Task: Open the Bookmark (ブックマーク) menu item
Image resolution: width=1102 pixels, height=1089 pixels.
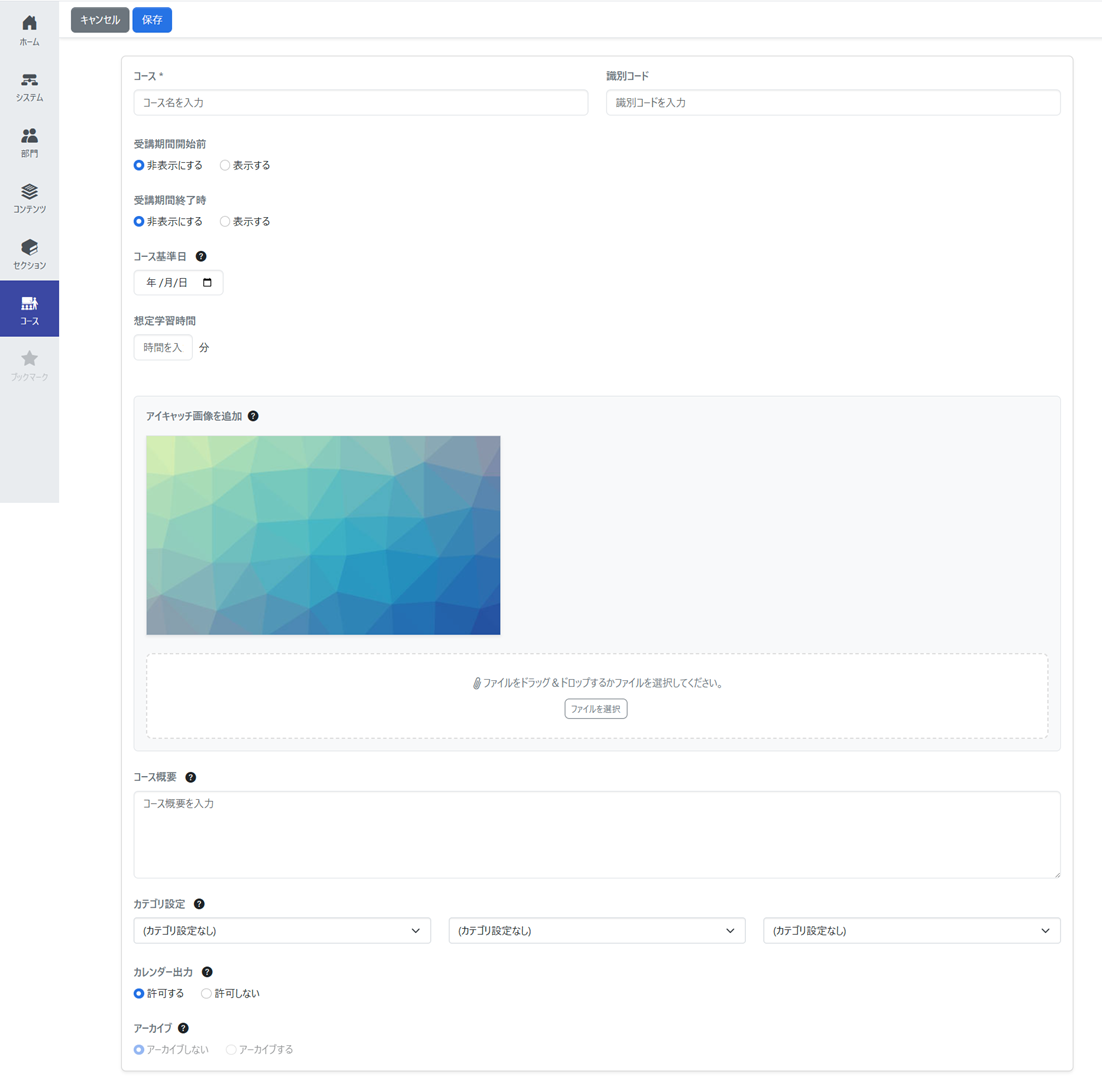Action: 29,365
